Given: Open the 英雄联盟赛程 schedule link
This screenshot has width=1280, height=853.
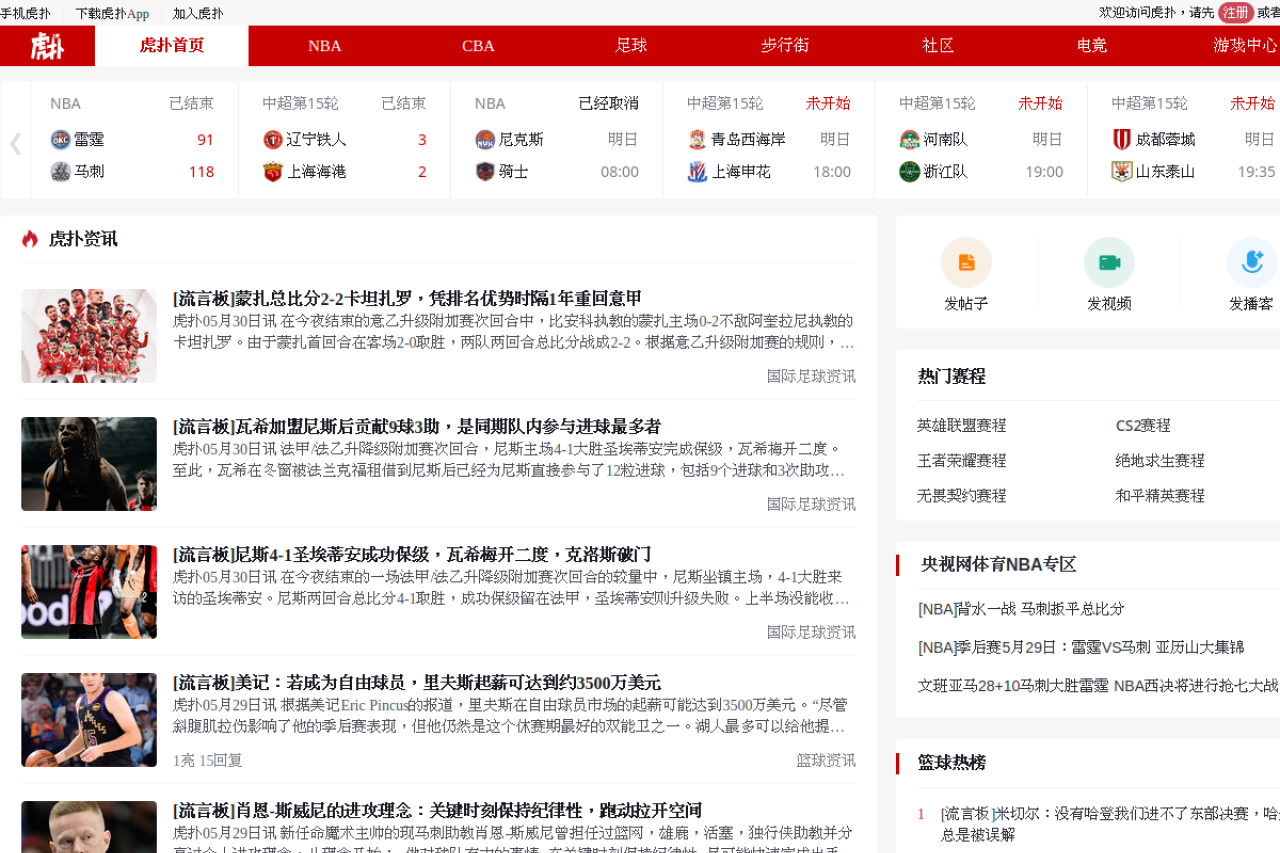Looking at the screenshot, I should click(962, 425).
